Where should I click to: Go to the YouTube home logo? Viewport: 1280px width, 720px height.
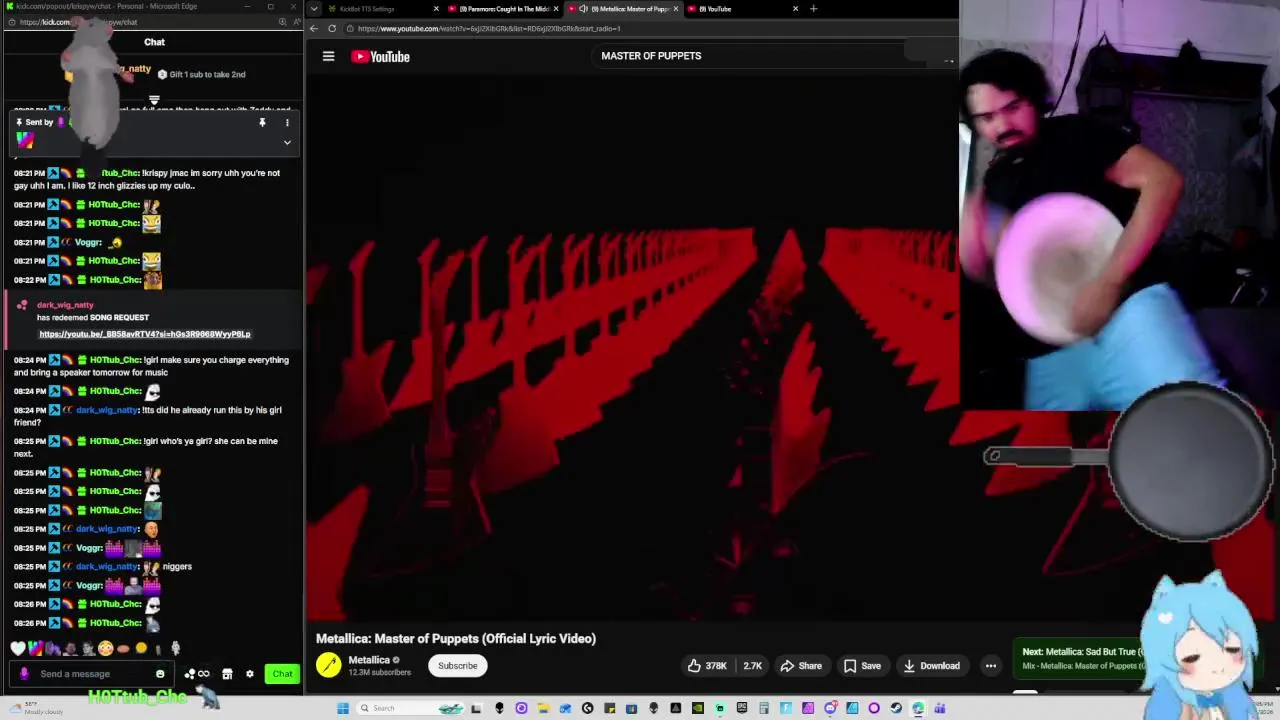380,57
